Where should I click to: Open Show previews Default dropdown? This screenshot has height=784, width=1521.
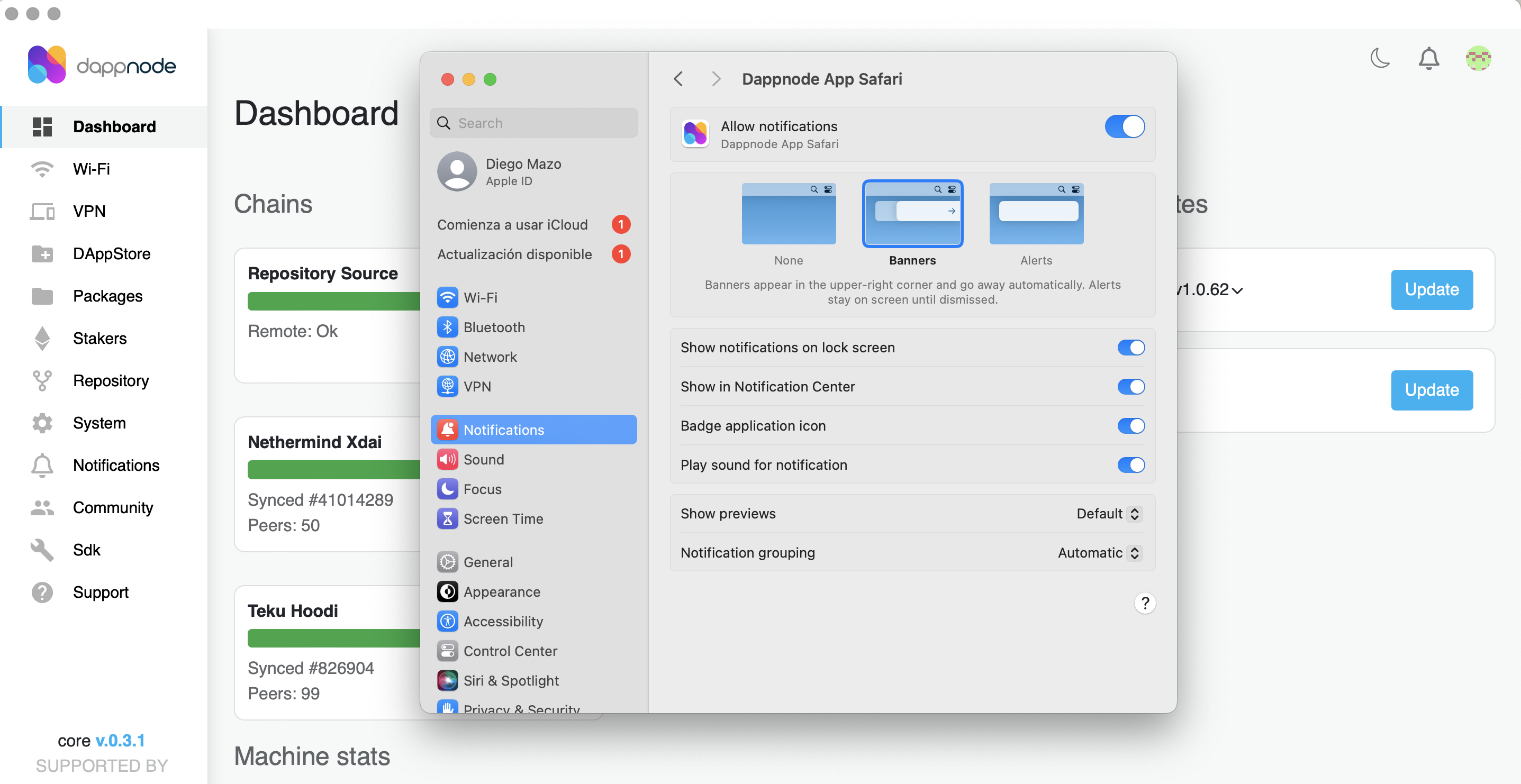[1108, 514]
